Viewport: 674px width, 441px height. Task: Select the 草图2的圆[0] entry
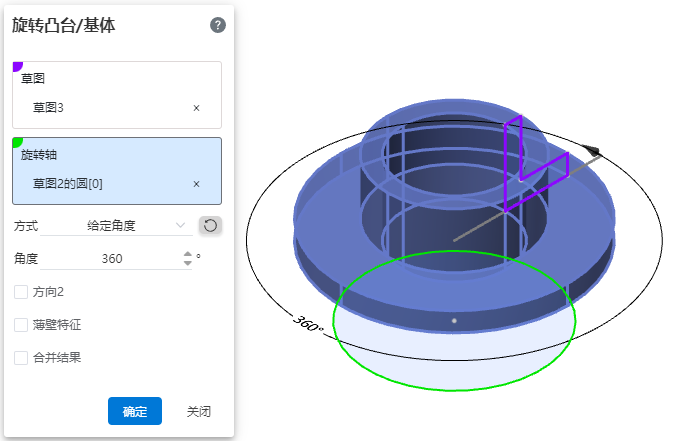click(x=68, y=184)
